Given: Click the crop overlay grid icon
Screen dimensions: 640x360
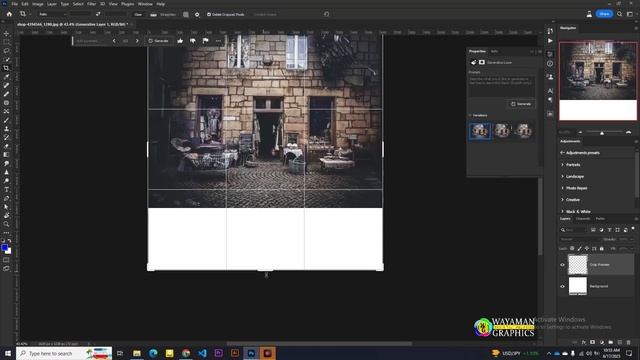Looking at the screenshot, I should 186,14.
